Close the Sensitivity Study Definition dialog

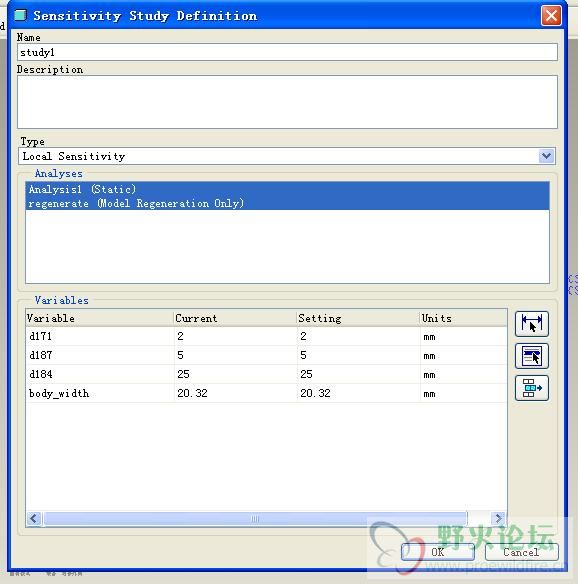point(551,16)
